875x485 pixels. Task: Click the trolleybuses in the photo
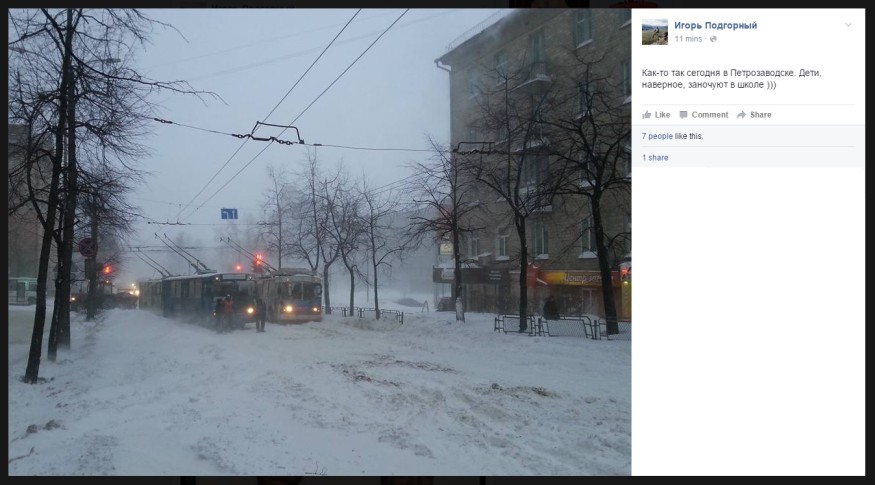tap(230, 296)
